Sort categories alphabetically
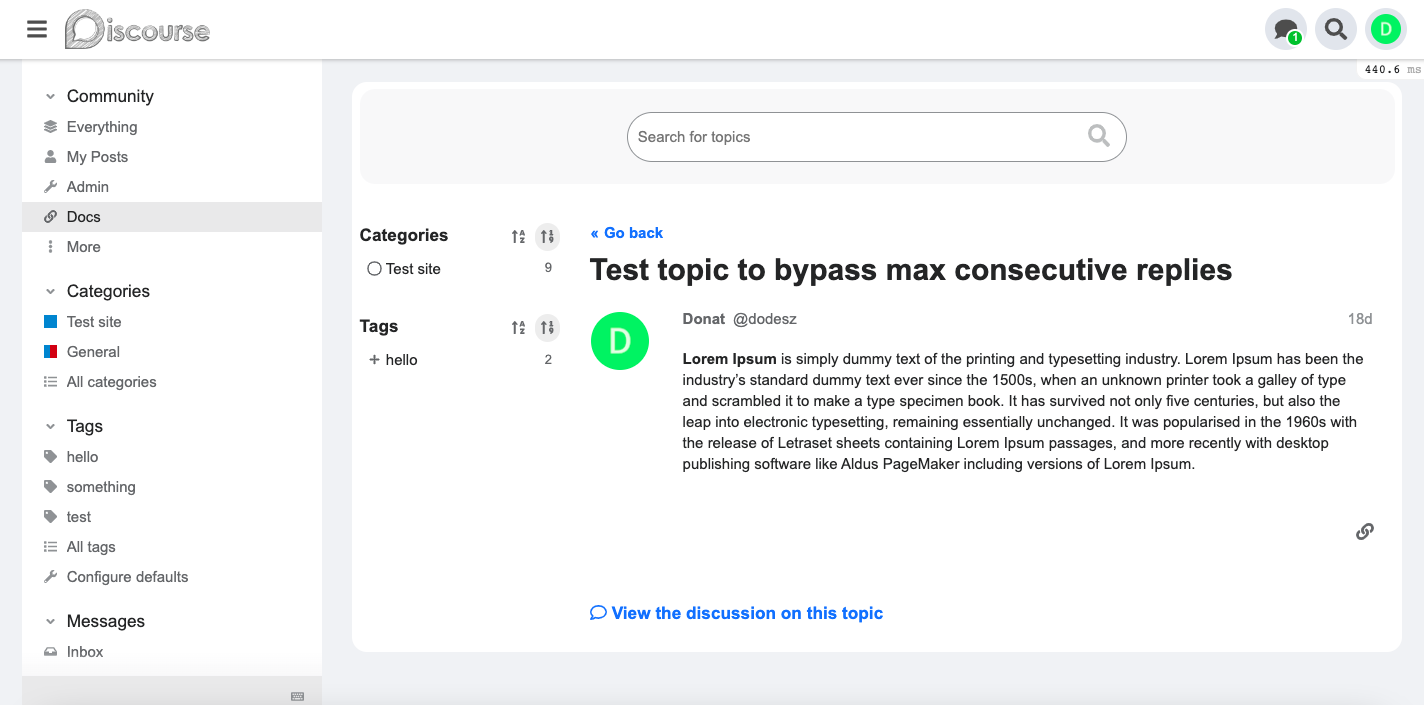The image size is (1424, 705). coord(518,237)
